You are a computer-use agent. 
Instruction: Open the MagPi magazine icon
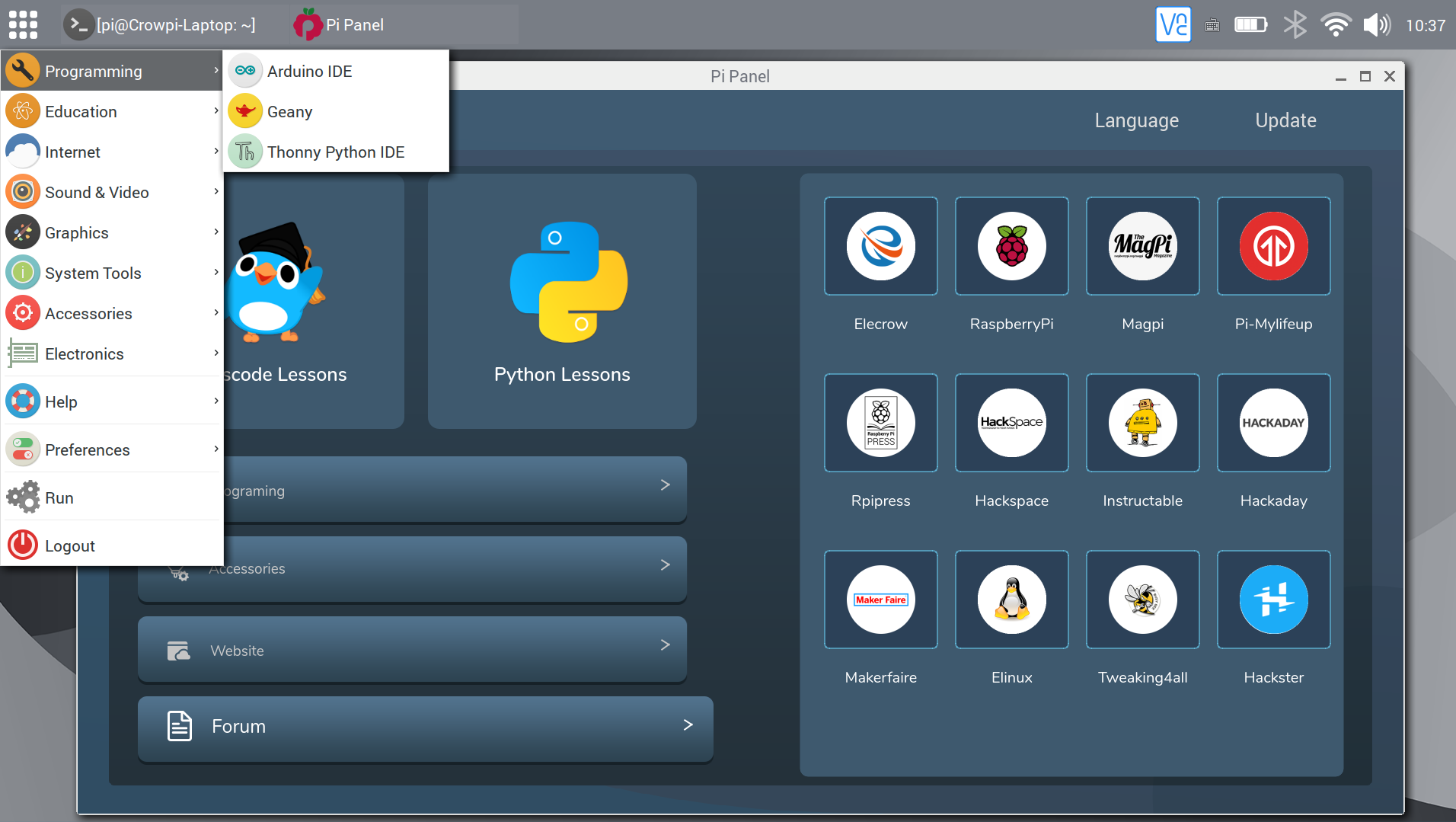pos(1143,246)
